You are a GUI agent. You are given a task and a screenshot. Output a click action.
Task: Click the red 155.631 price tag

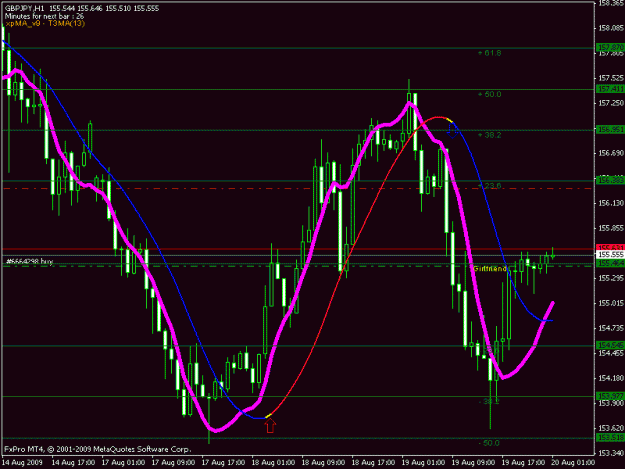[610, 247]
